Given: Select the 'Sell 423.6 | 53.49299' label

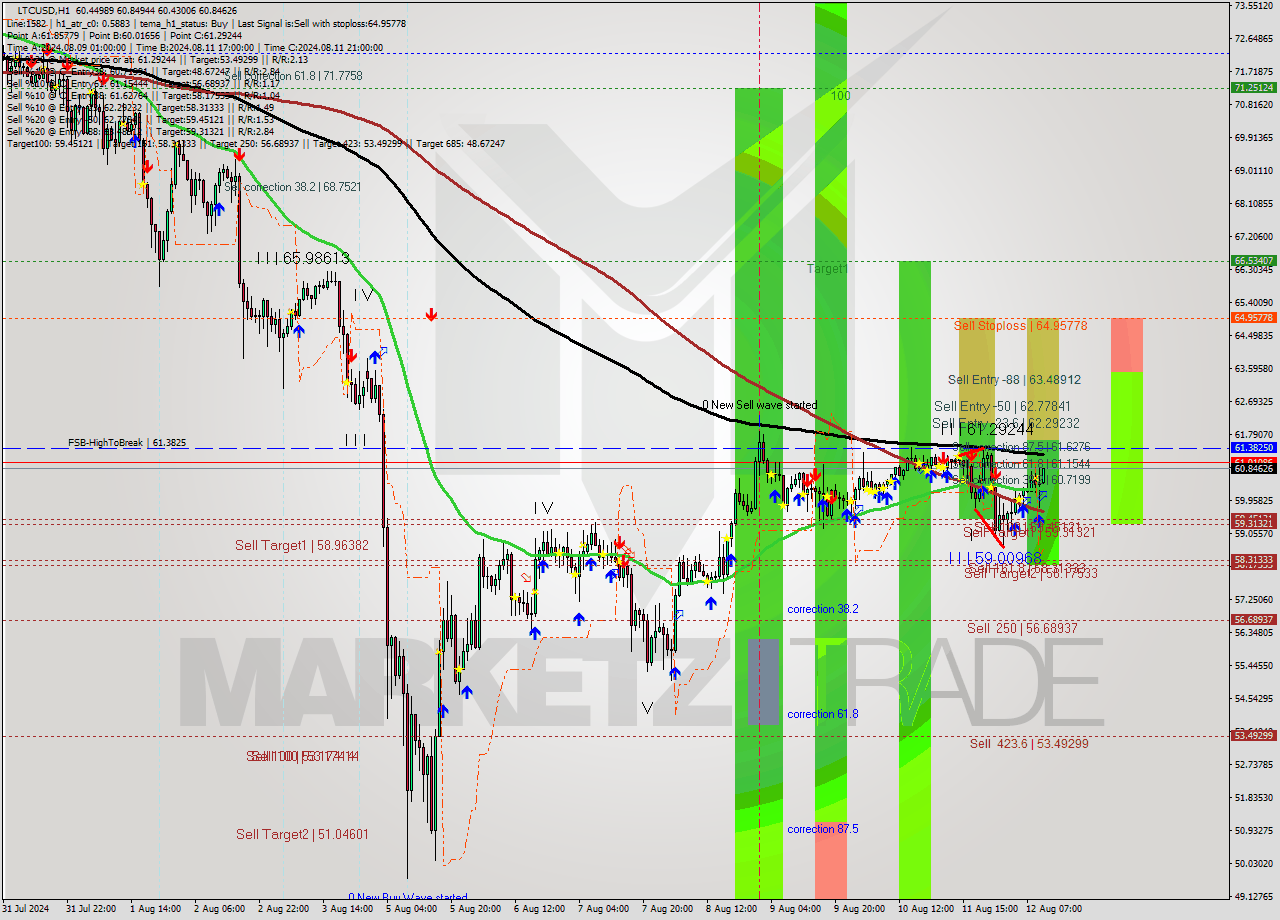Looking at the screenshot, I should 1029,743.
